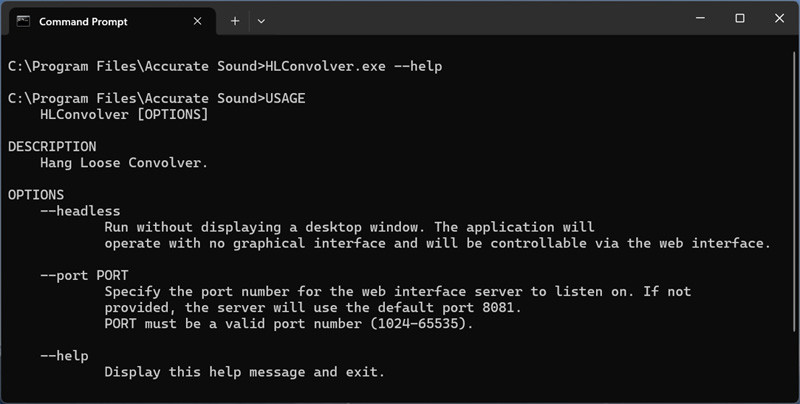Open a new terminal tab
This screenshot has height=404, width=800.
point(235,20)
